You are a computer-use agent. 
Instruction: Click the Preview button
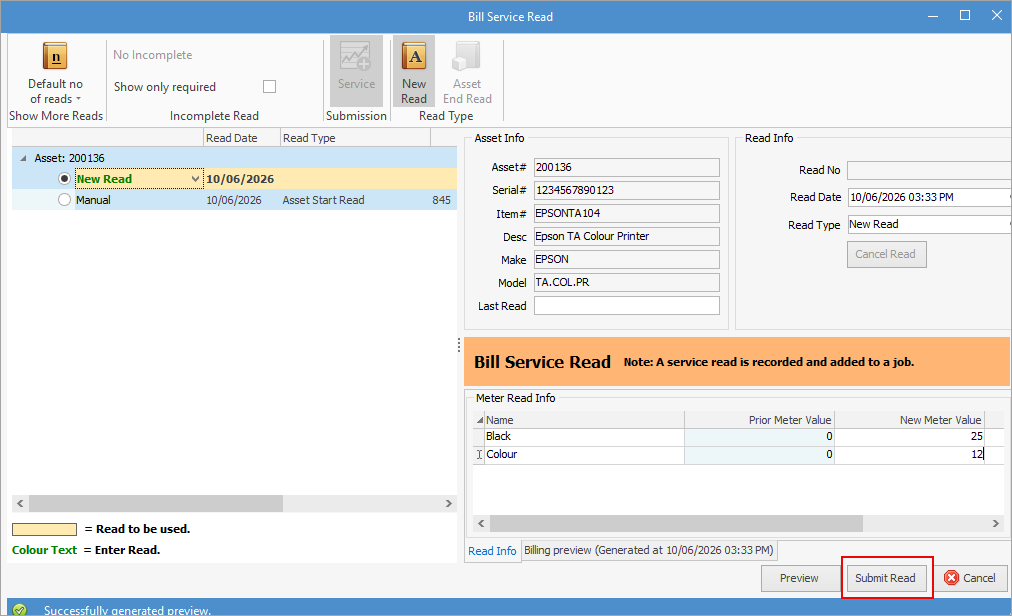[x=799, y=578]
